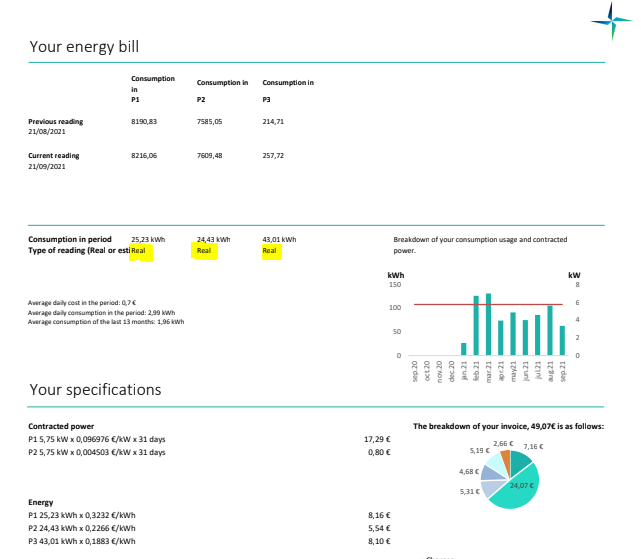This screenshot has width=641, height=559.
Task: Click the star compass logo
Action: click(611, 21)
